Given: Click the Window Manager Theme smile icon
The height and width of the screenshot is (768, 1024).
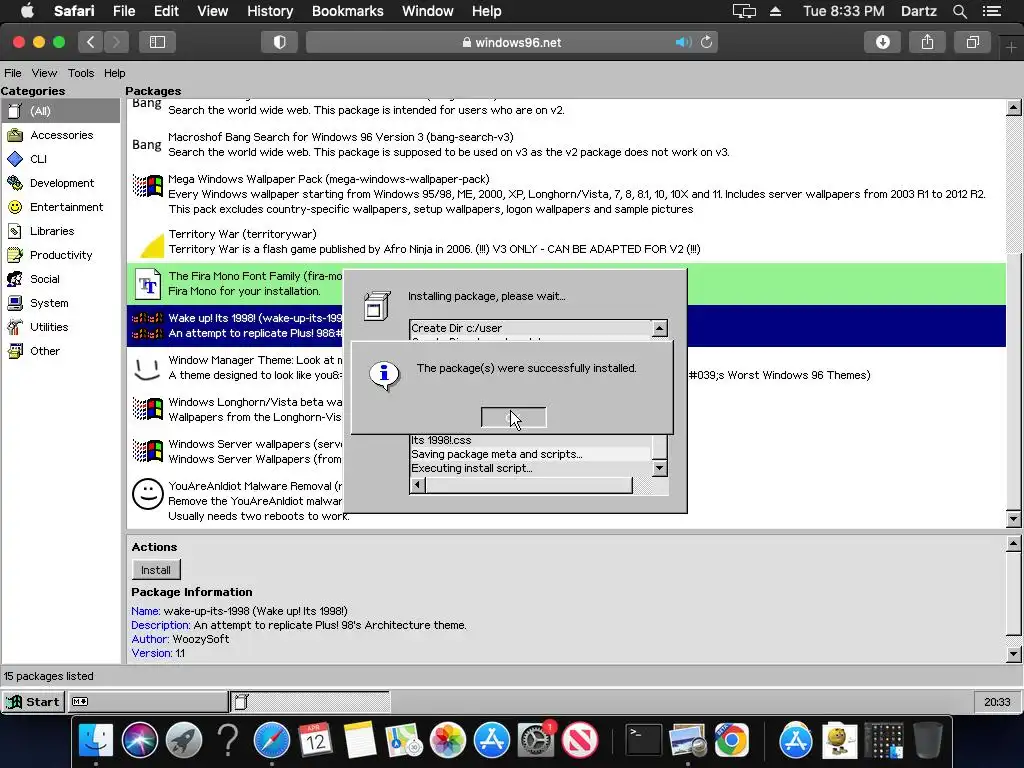Looking at the screenshot, I should 147,369.
